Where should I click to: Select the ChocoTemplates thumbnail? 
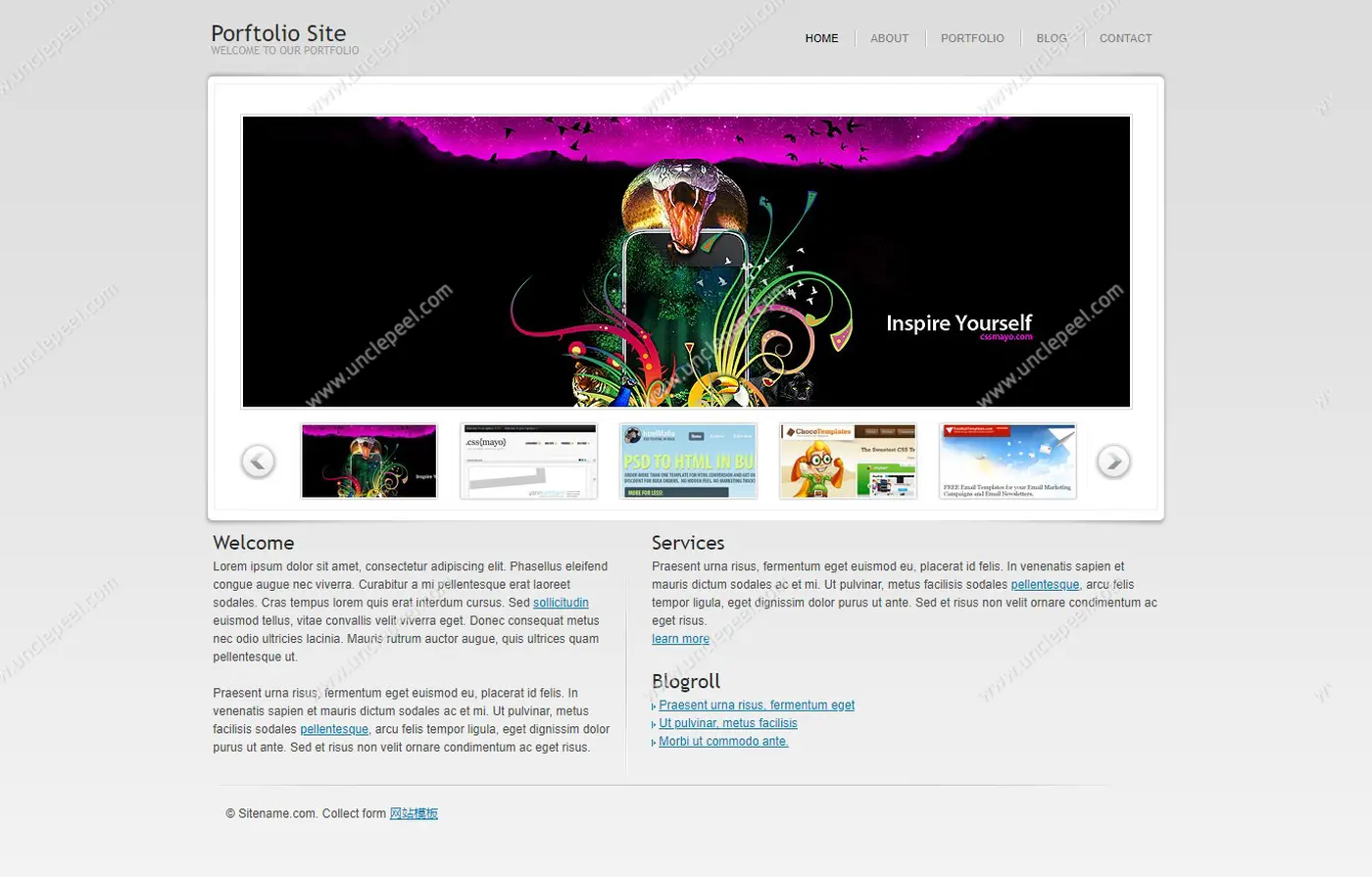coord(848,461)
